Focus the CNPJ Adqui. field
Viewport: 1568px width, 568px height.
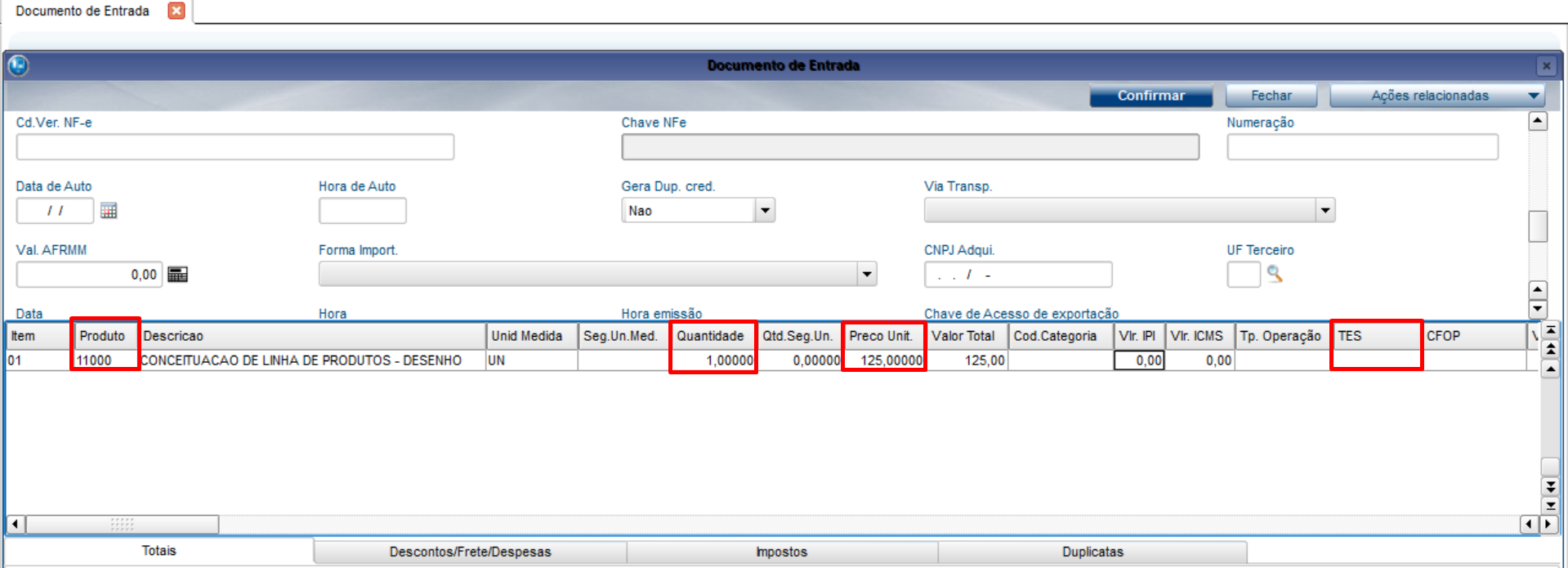[x=1018, y=275]
